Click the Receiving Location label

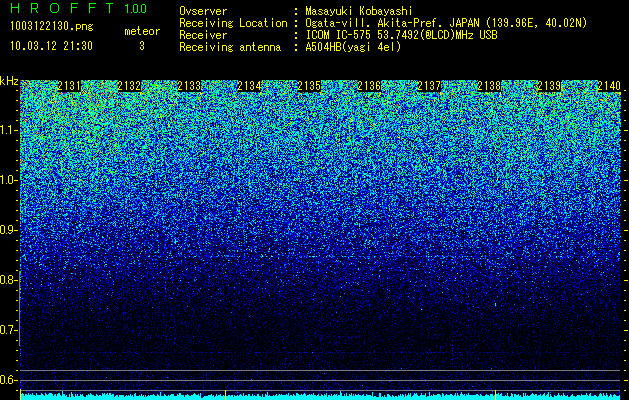[x=233, y=23]
